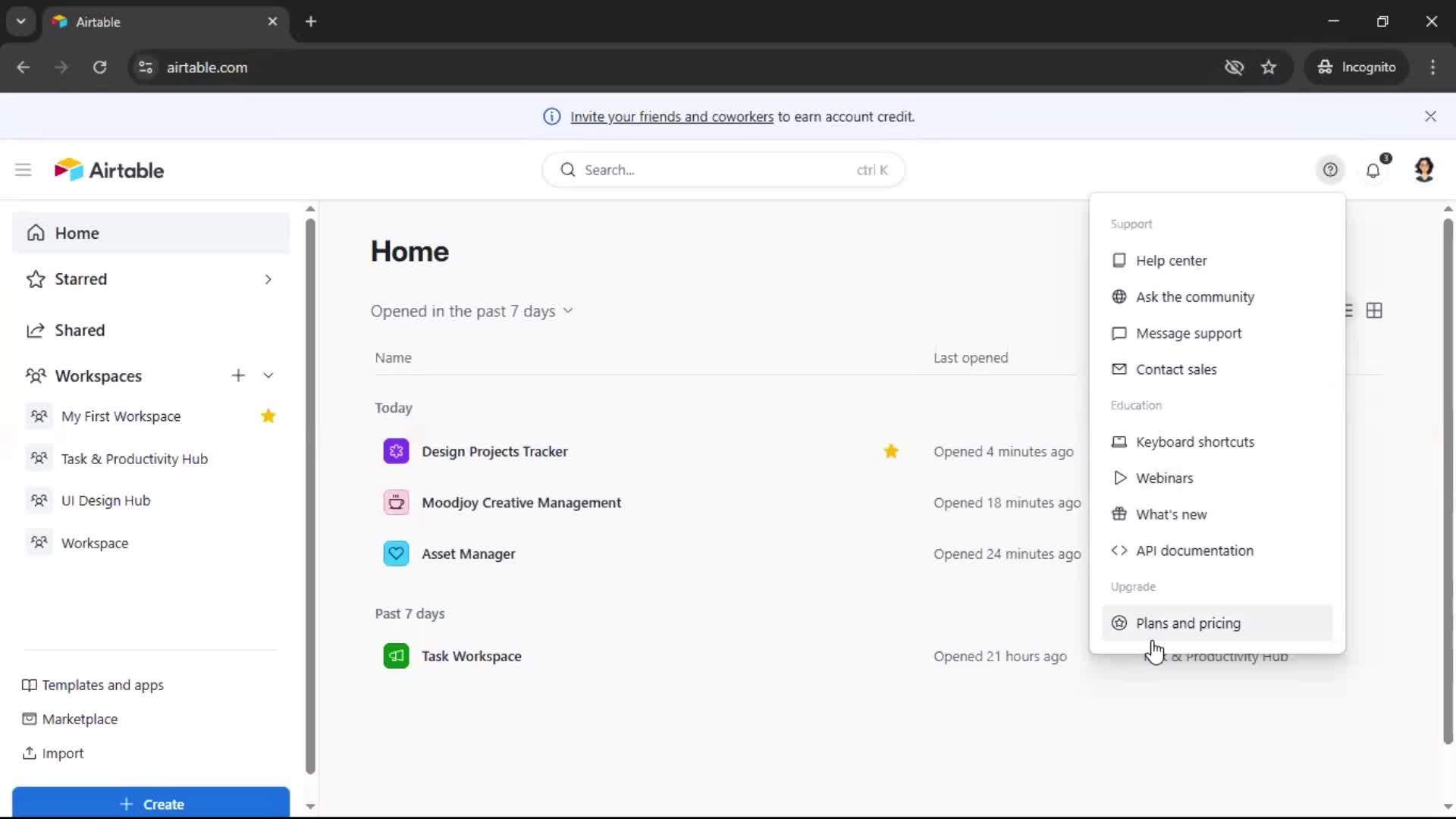Close the Airtable browser tab
Viewport: 1456px width, 819px height.
coord(272,21)
